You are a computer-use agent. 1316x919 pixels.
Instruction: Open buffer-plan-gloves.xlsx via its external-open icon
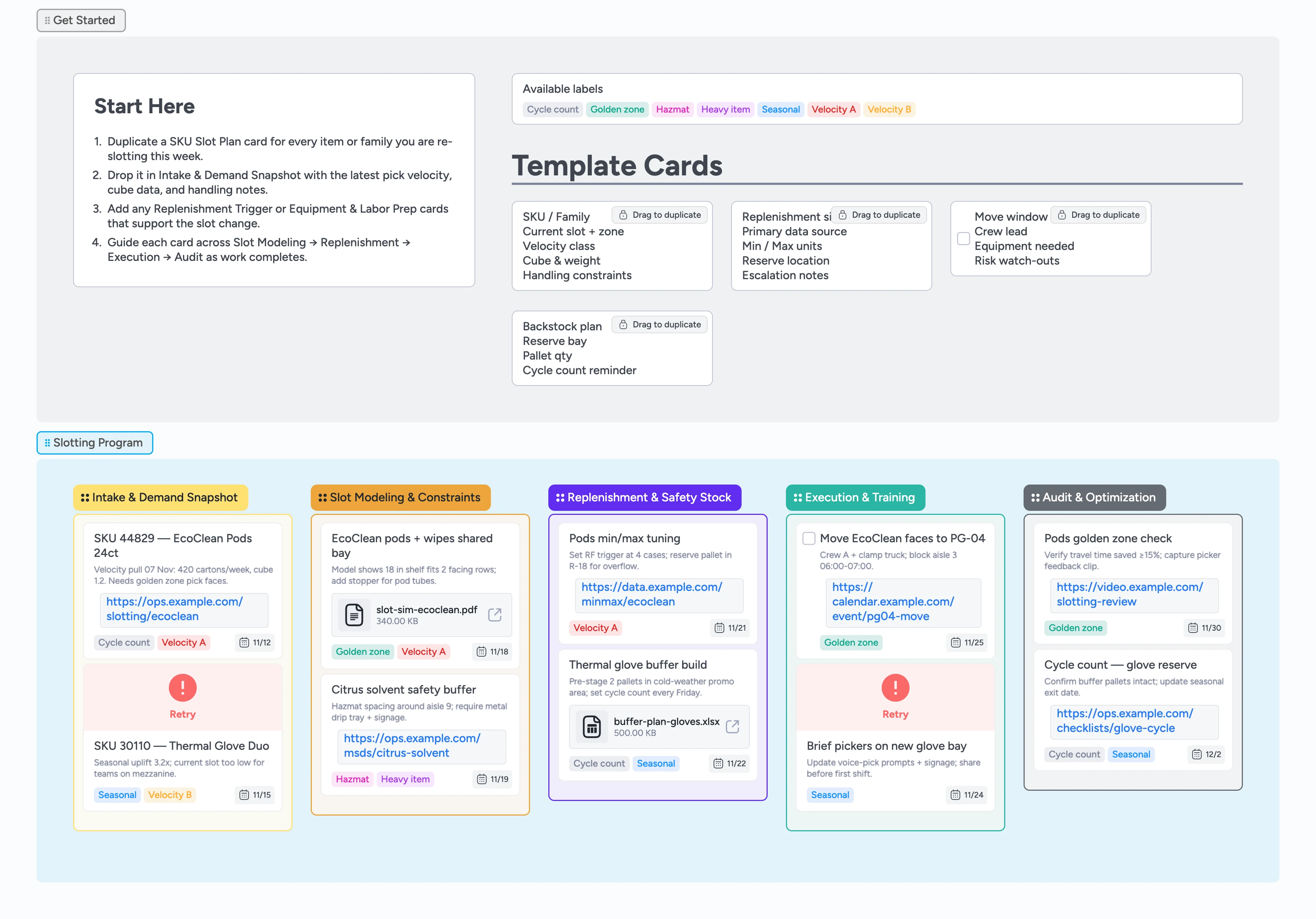click(x=733, y=726)
